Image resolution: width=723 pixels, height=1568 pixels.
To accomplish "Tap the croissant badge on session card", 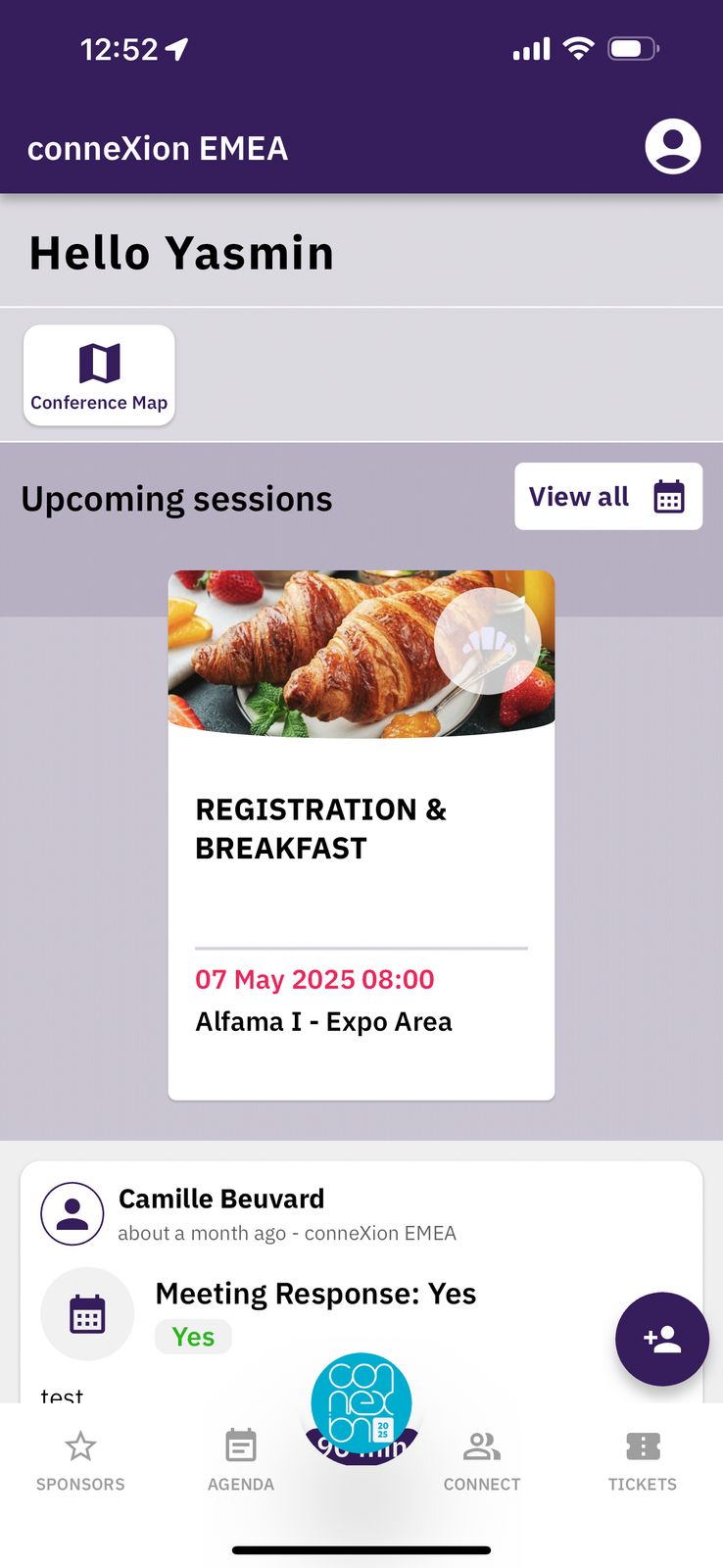I will [487, 641].
